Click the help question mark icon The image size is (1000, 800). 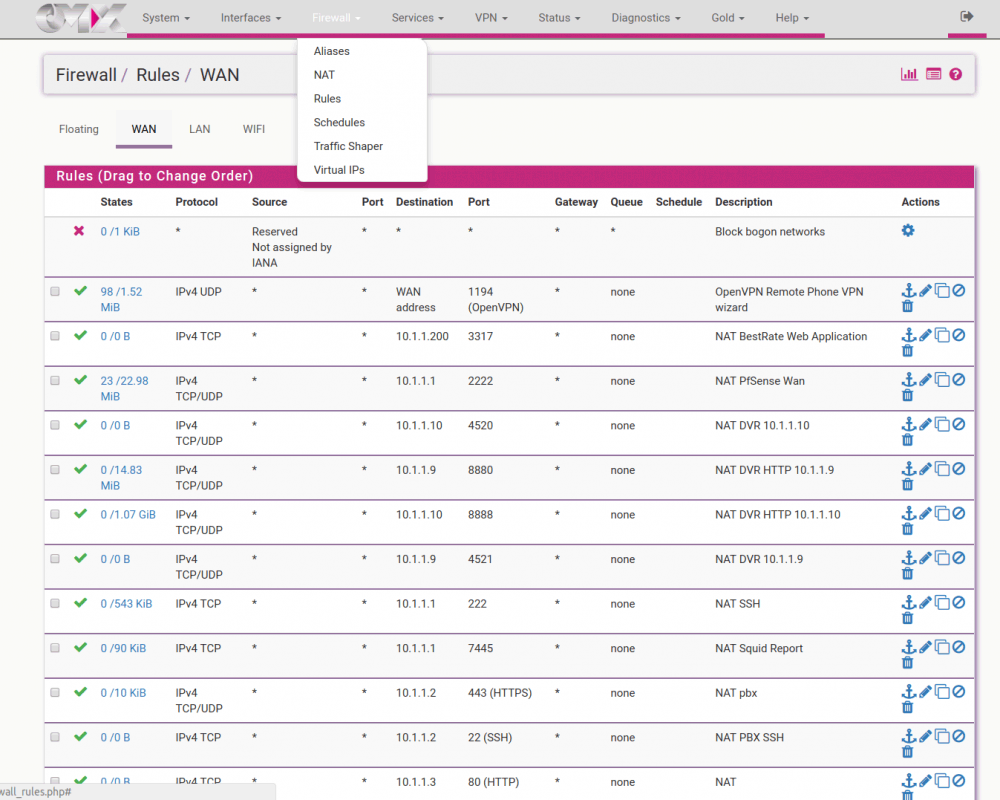(x=956, y=74)
